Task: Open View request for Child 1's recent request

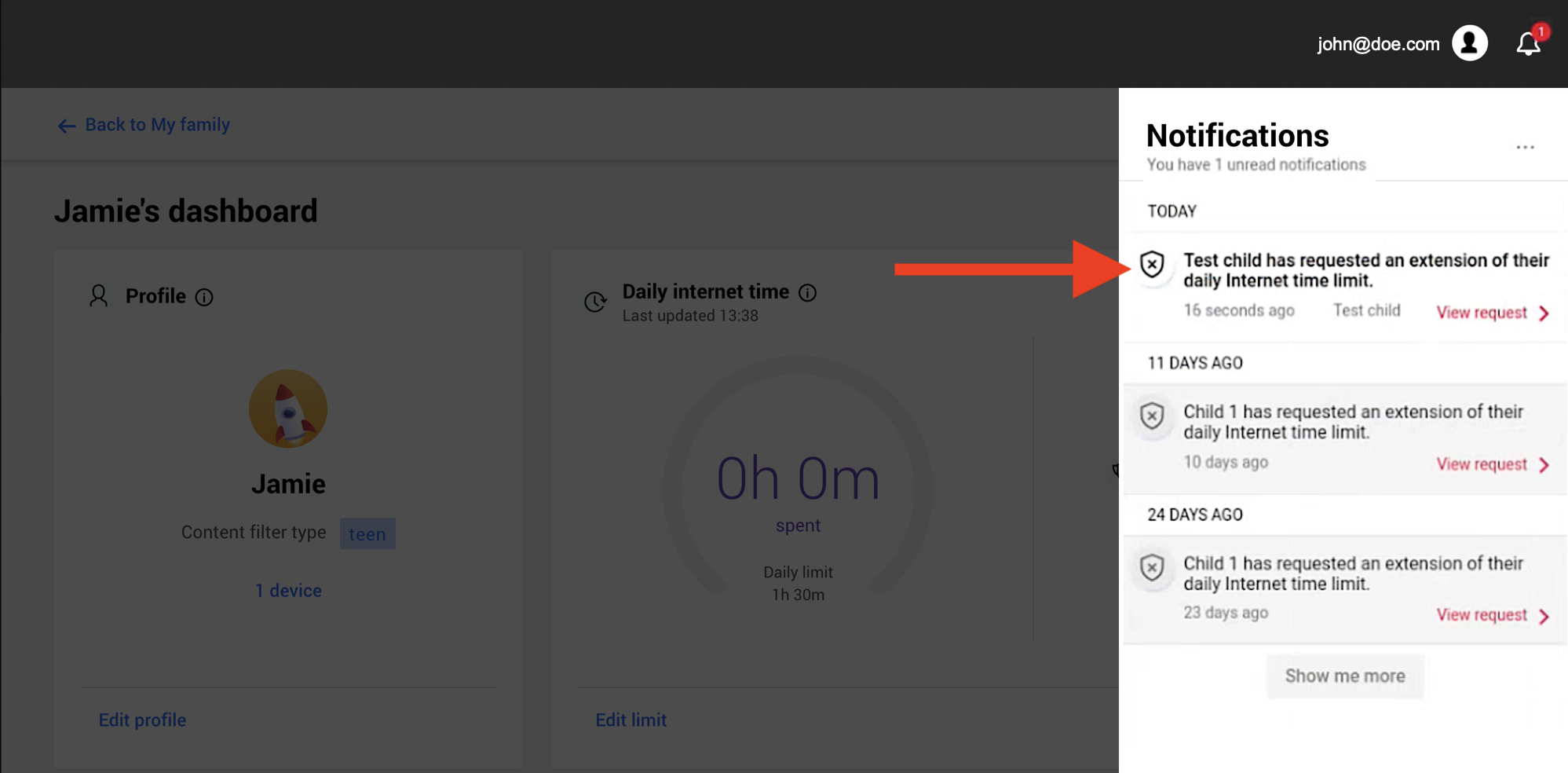Action: tap(1482, 463)
